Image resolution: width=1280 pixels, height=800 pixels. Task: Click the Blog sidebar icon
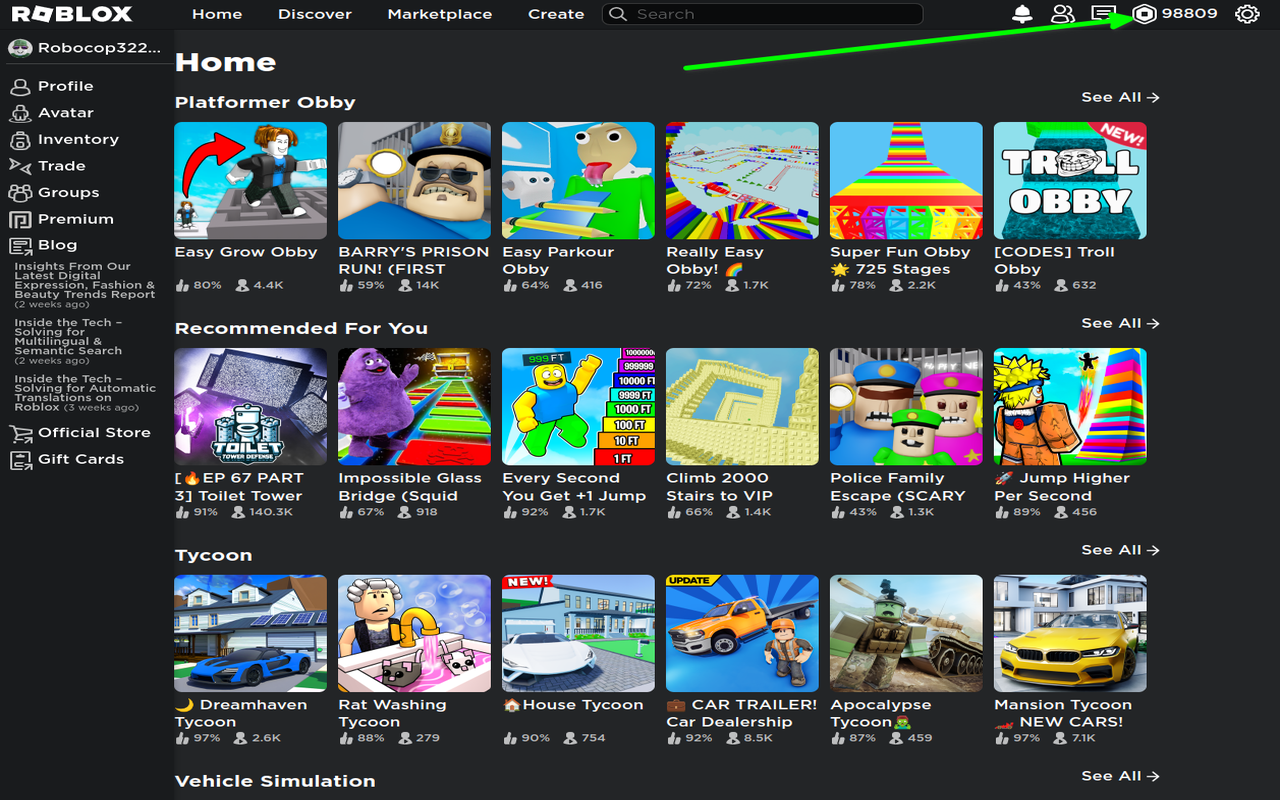(x=20, y=245)
